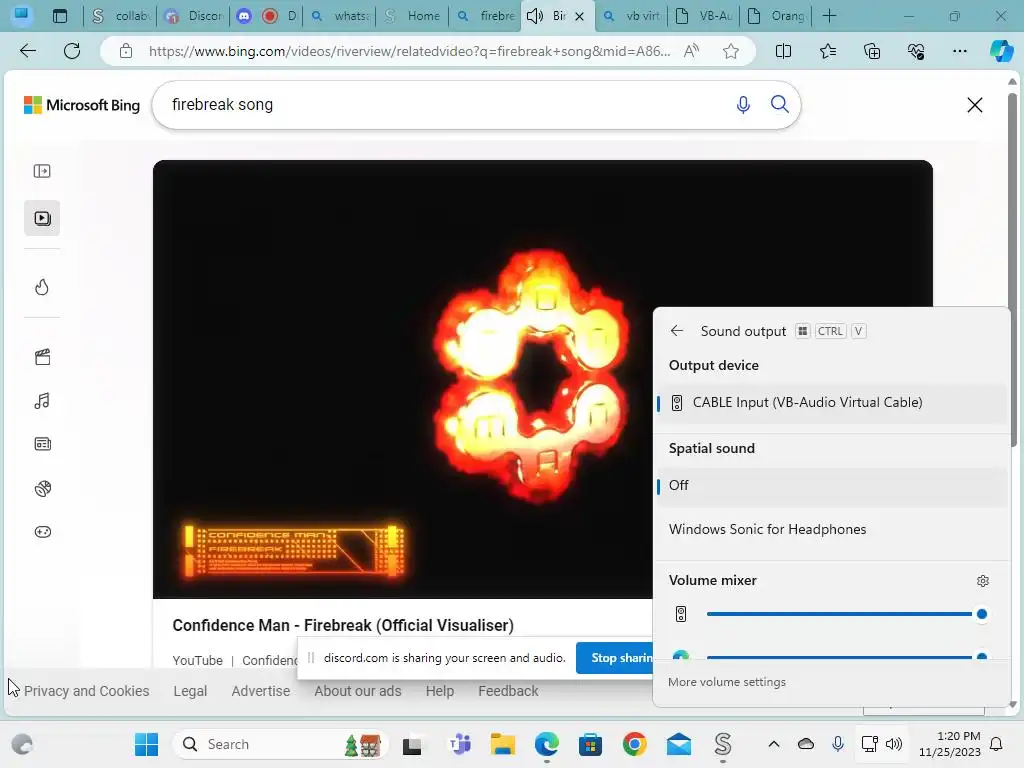
Task: Switch to the Orang tab
Action: 776,16
